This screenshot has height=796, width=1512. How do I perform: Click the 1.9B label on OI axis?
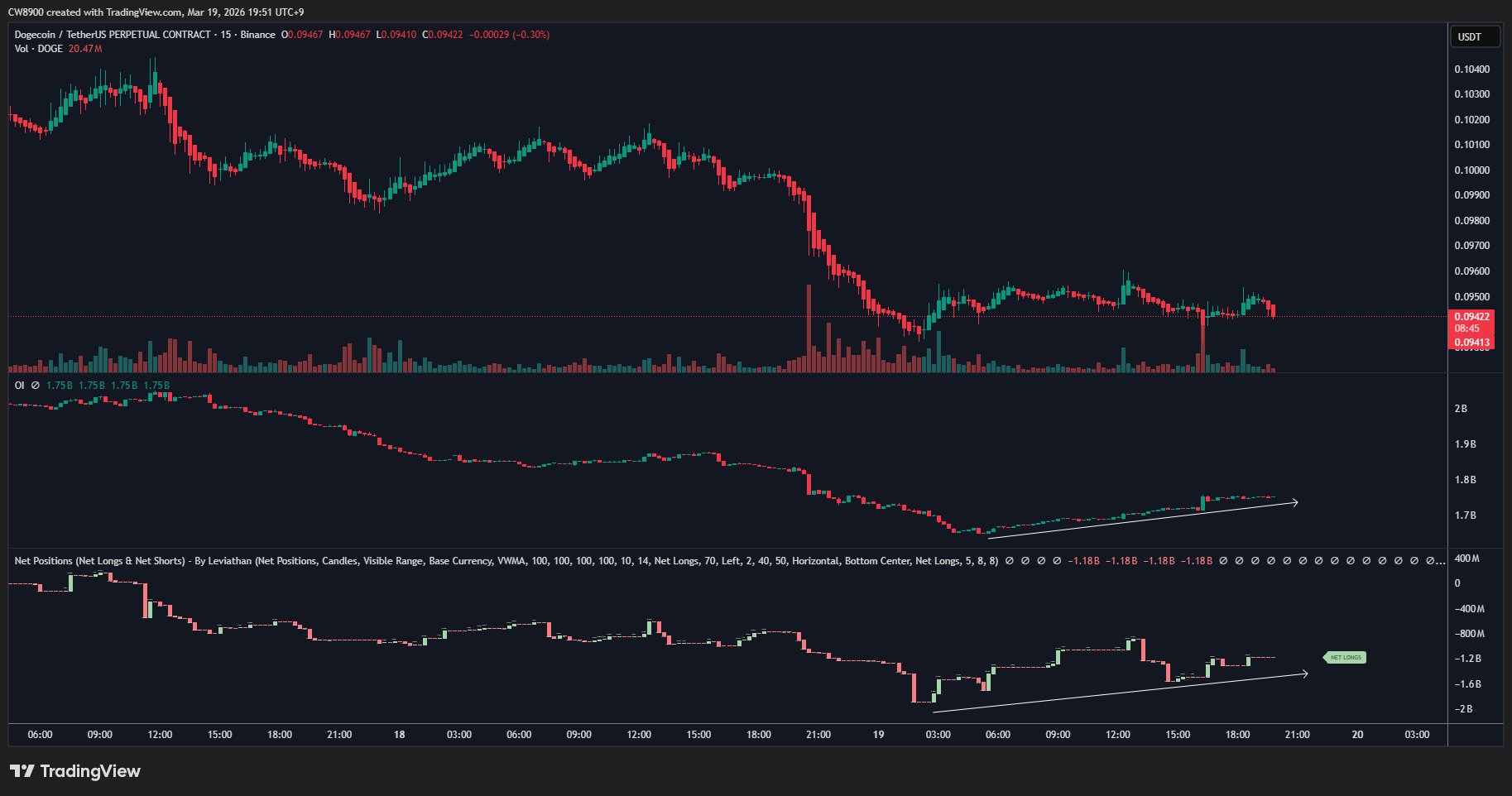[1465, 444]
